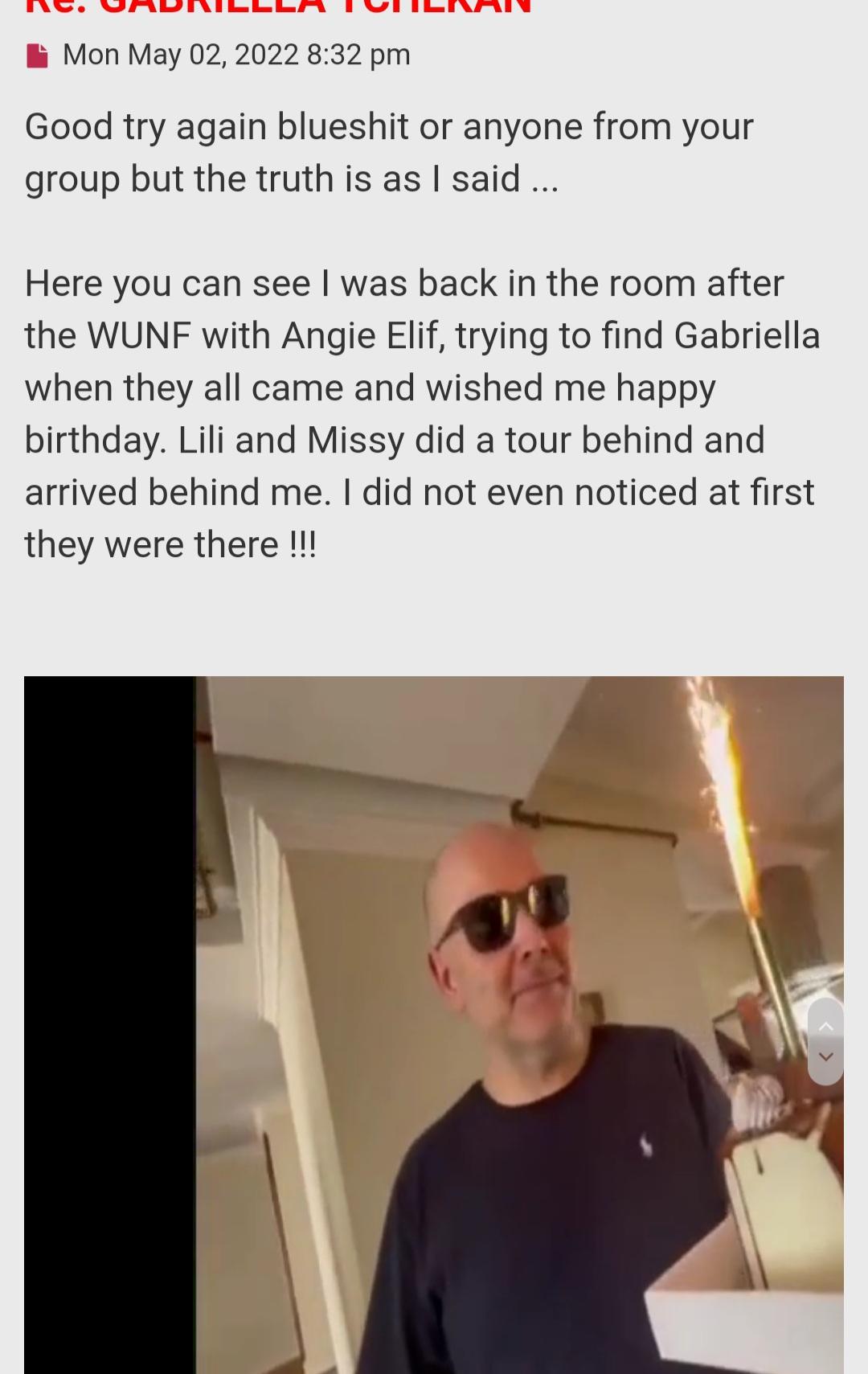This screenshot has height=1374, width=868.
Task: Tap the scroll-down chevron button
Action: (x=825, y=1058)
